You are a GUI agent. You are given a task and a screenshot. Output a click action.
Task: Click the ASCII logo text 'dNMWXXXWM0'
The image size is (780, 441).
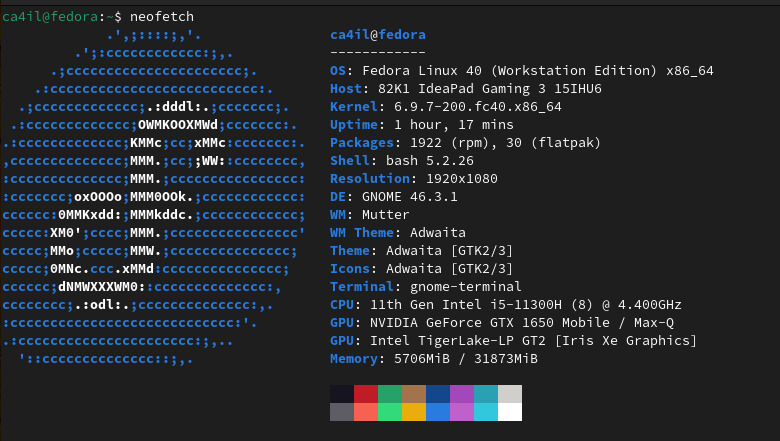(98, 287)
